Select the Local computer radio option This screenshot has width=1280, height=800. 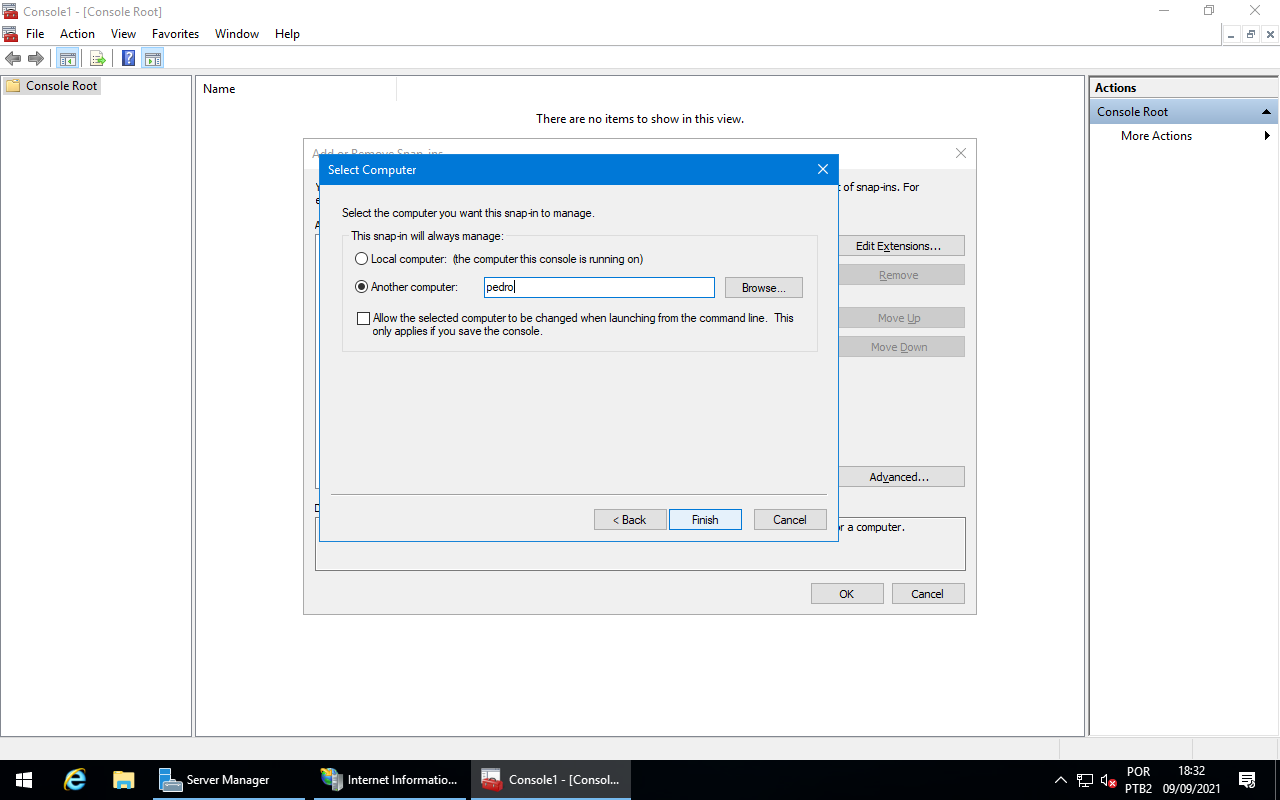(x=362, y=259)
